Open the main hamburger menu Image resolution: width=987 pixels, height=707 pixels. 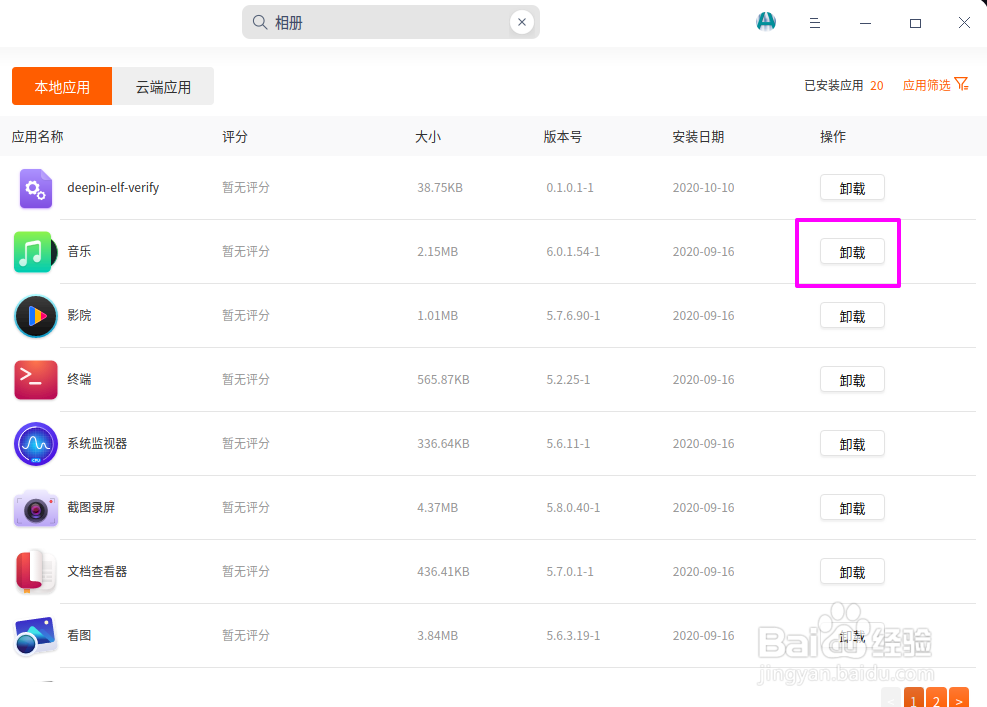(815, 23)
